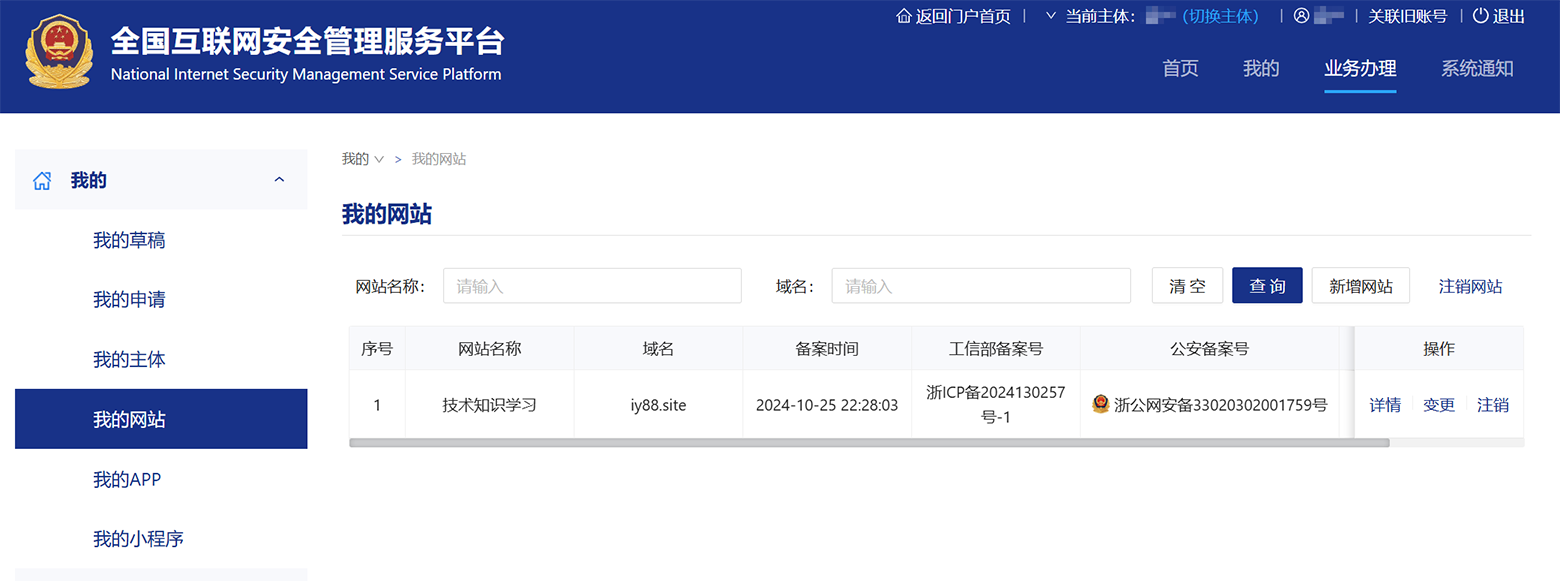1560x581 pixels.
Task: Open 详情 for the 技术知识学习 website
Action: (1385, 405)
